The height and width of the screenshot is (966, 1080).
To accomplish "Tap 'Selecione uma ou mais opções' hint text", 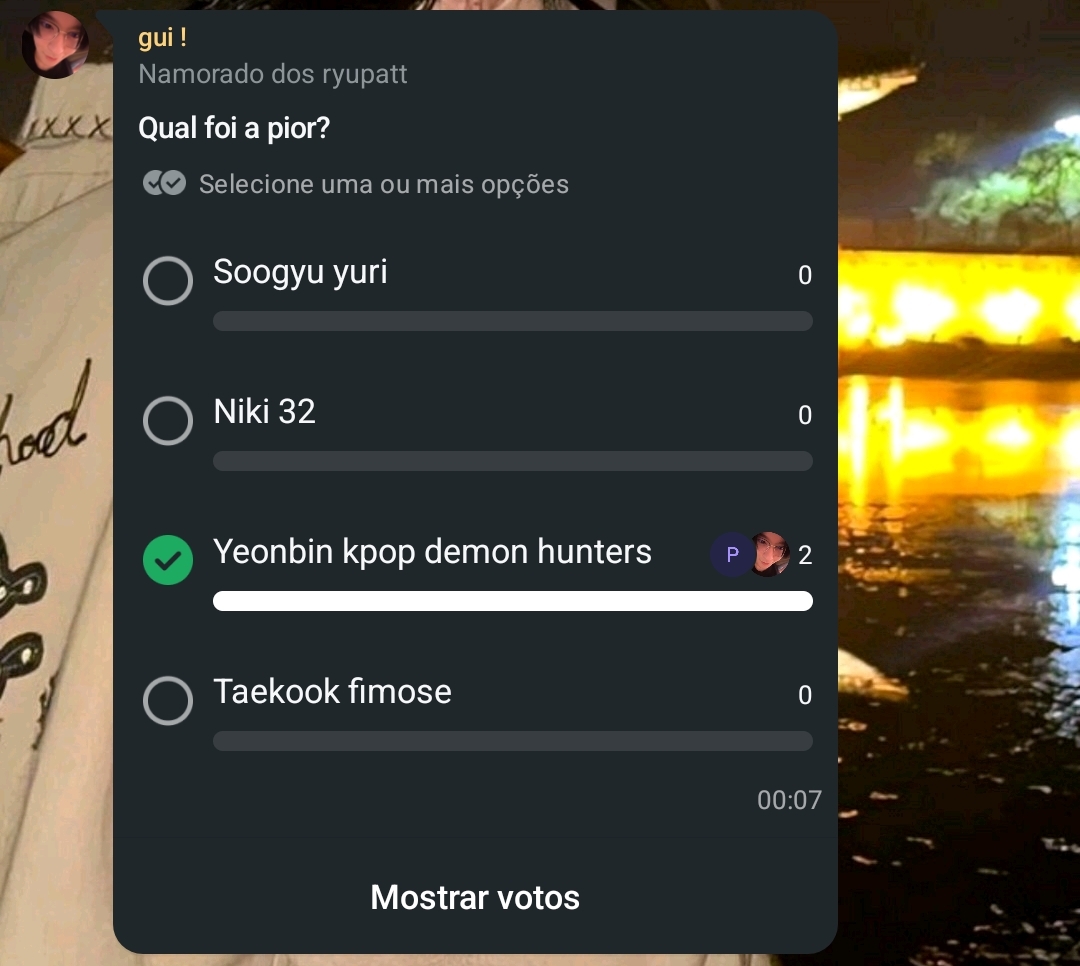I will 384,185.
